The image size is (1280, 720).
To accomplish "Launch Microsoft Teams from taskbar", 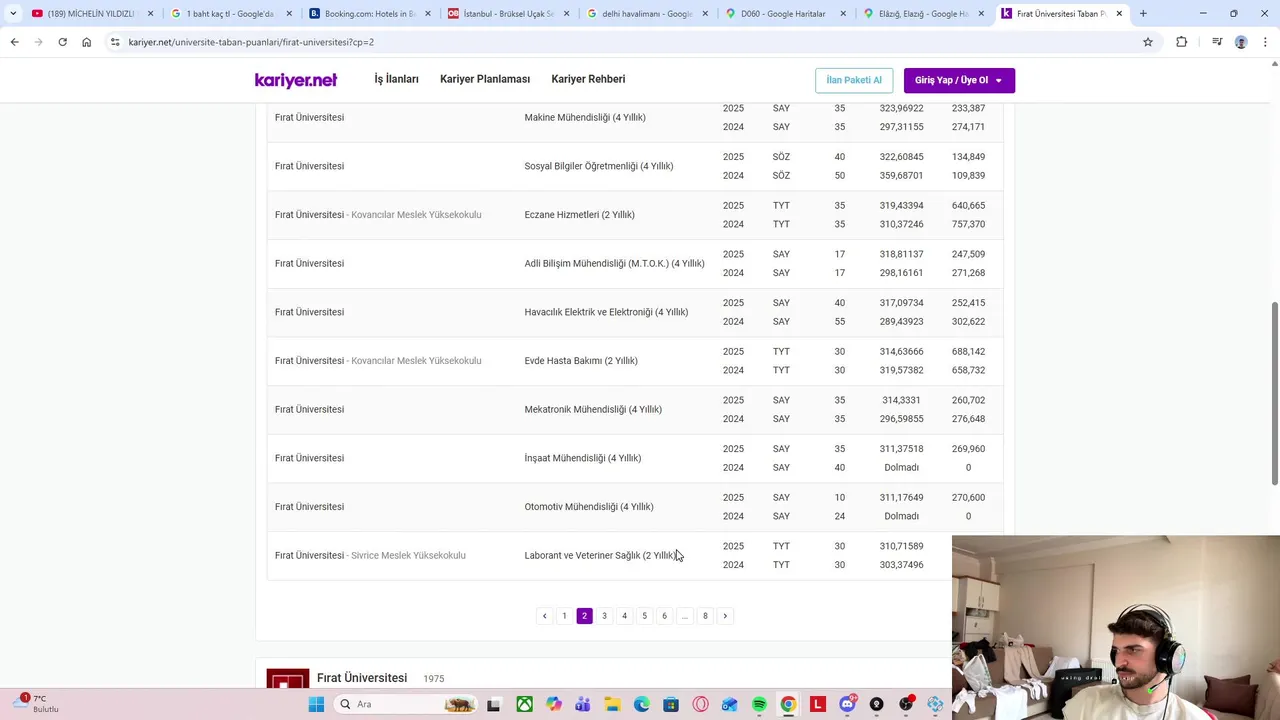I will [583, 704].
